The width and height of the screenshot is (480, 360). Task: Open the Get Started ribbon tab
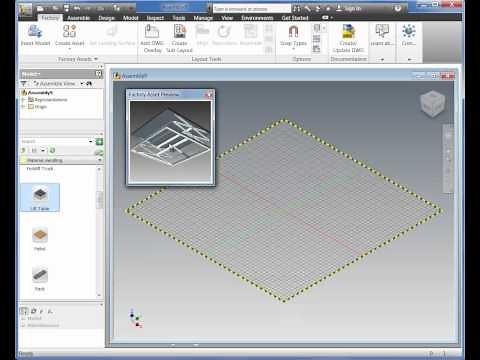click(x=295, y=18)
